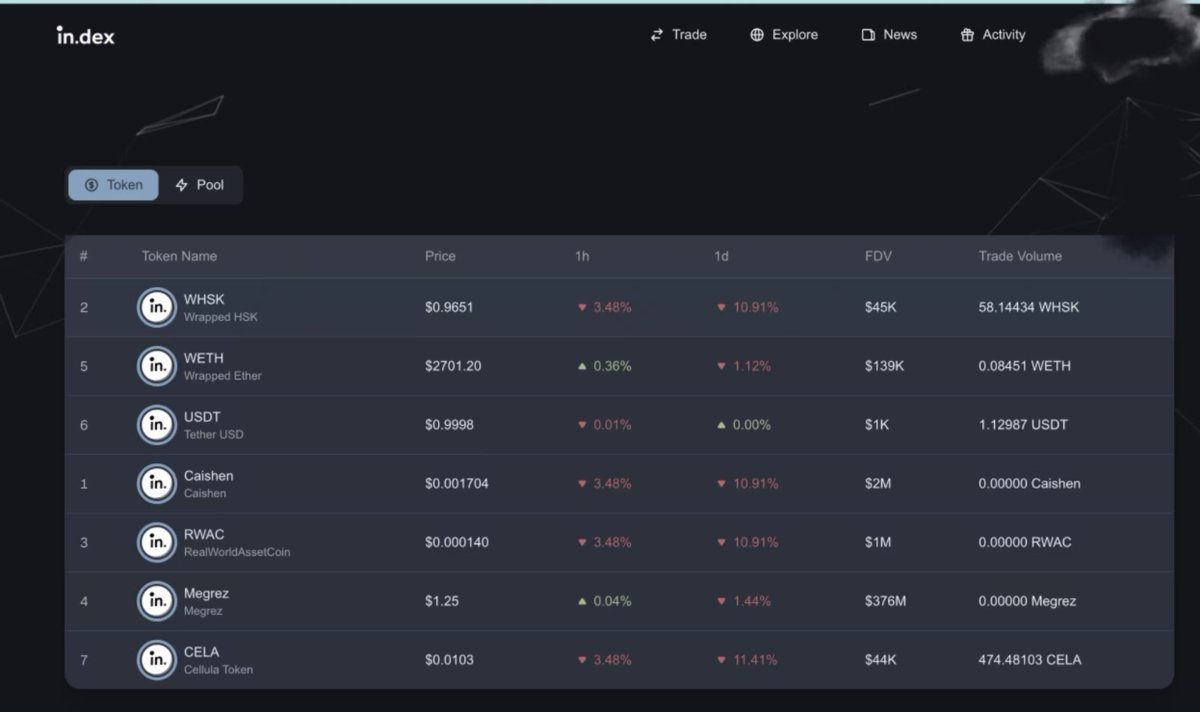The height and width of the screenshot is (712, 1200).
Task: Click Megrez 1h change 0.04%
Action: click(x=605, y=601)
